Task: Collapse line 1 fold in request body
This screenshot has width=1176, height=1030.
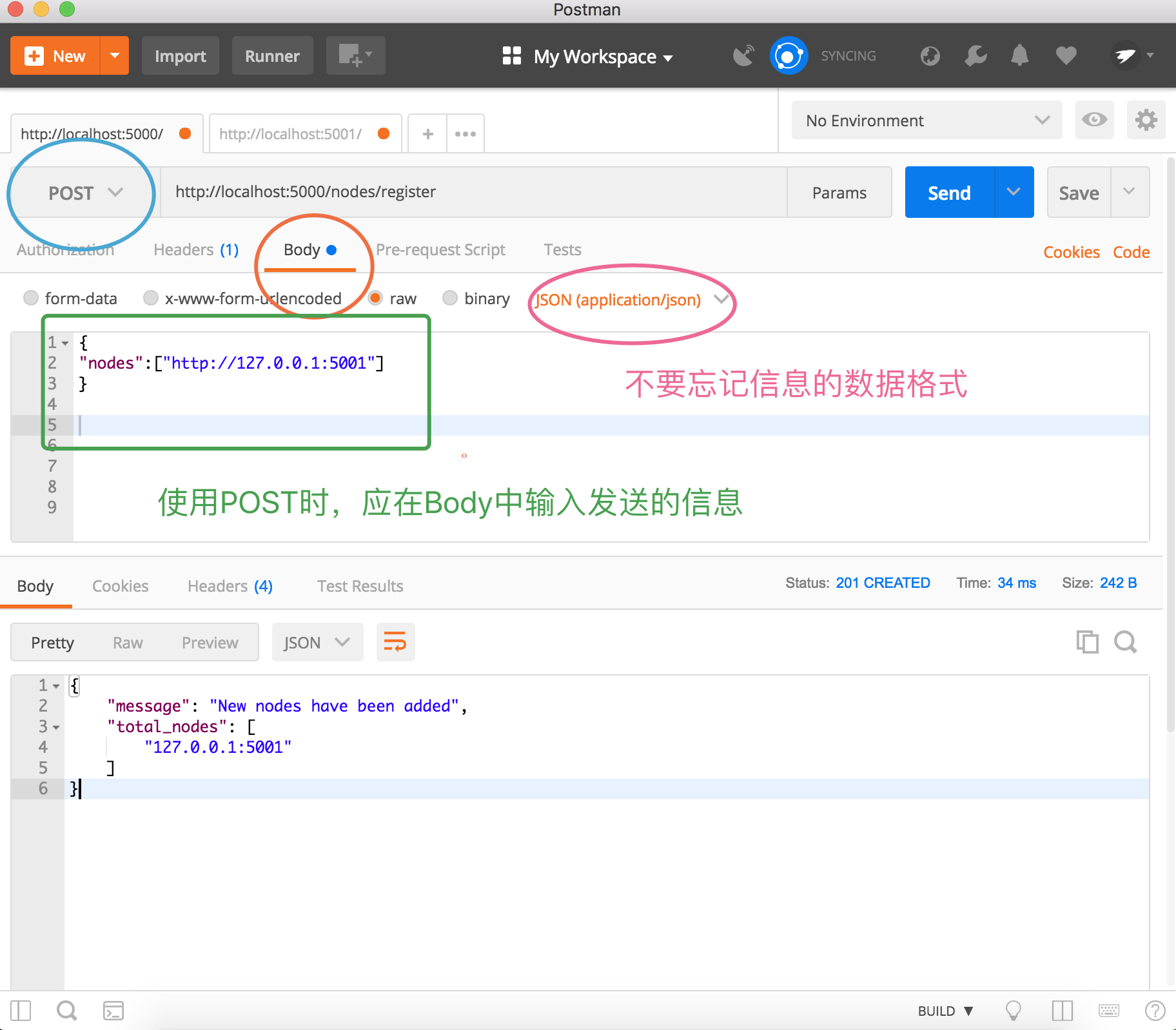Action: (65, 343)
